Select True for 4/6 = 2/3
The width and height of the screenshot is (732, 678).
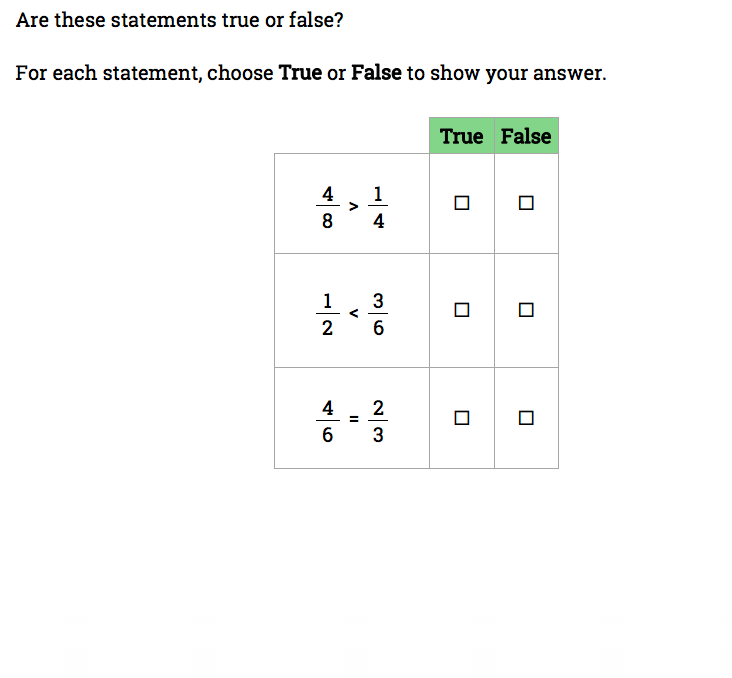pos(461,417)
